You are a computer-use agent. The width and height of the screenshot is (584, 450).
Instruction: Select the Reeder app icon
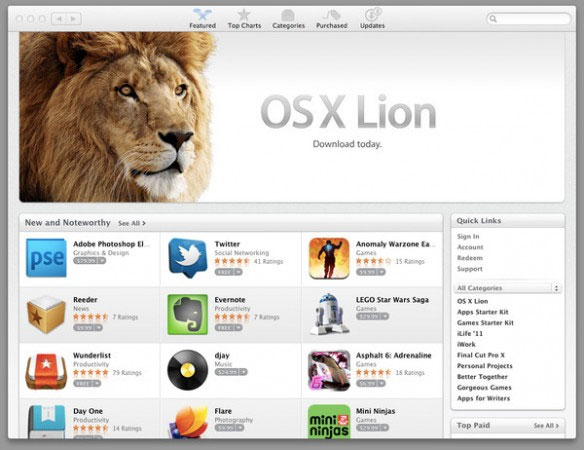46,314
